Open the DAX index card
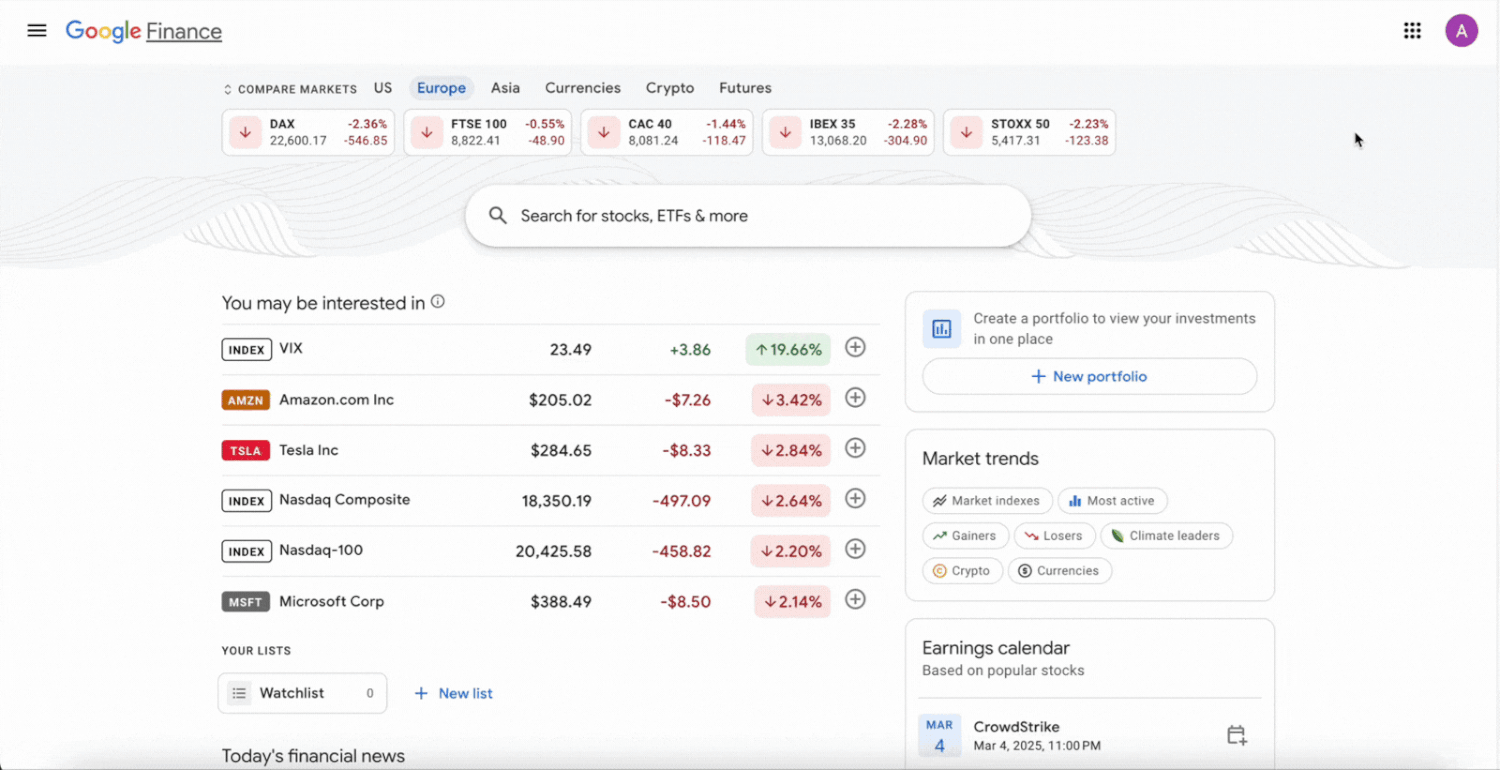 pos(308,132)
